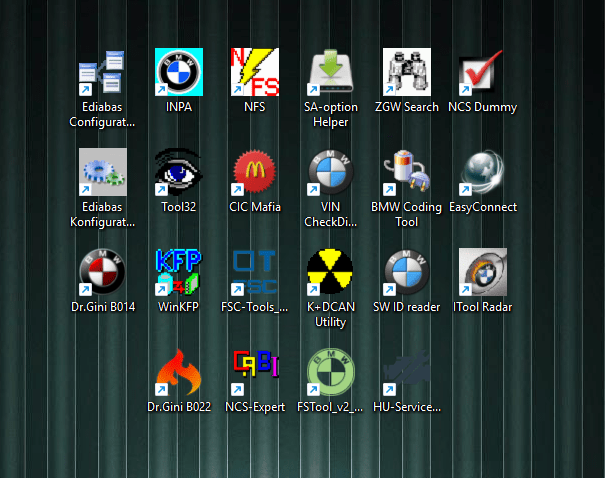Launch the SW ID reader icon
Screen dimensions: 605x478
pos(407,272)
